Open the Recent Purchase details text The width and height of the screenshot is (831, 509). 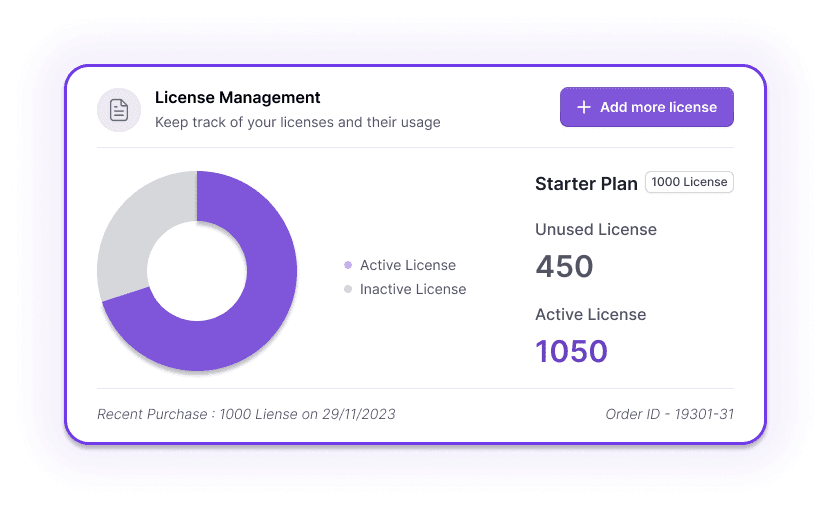pyautogui.click(x=246, y=414)
